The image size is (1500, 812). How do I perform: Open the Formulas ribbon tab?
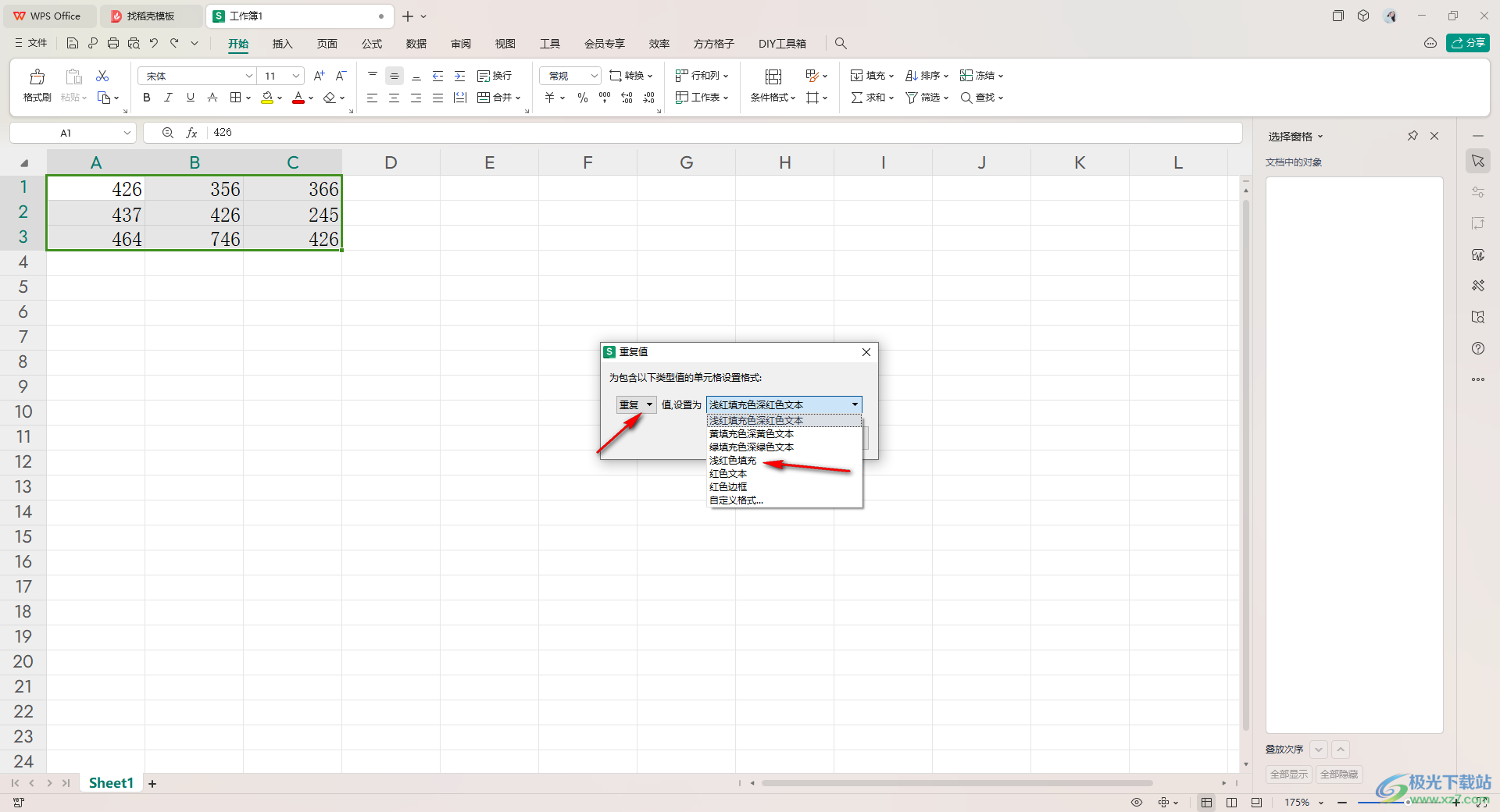click(x=372, y=44)
